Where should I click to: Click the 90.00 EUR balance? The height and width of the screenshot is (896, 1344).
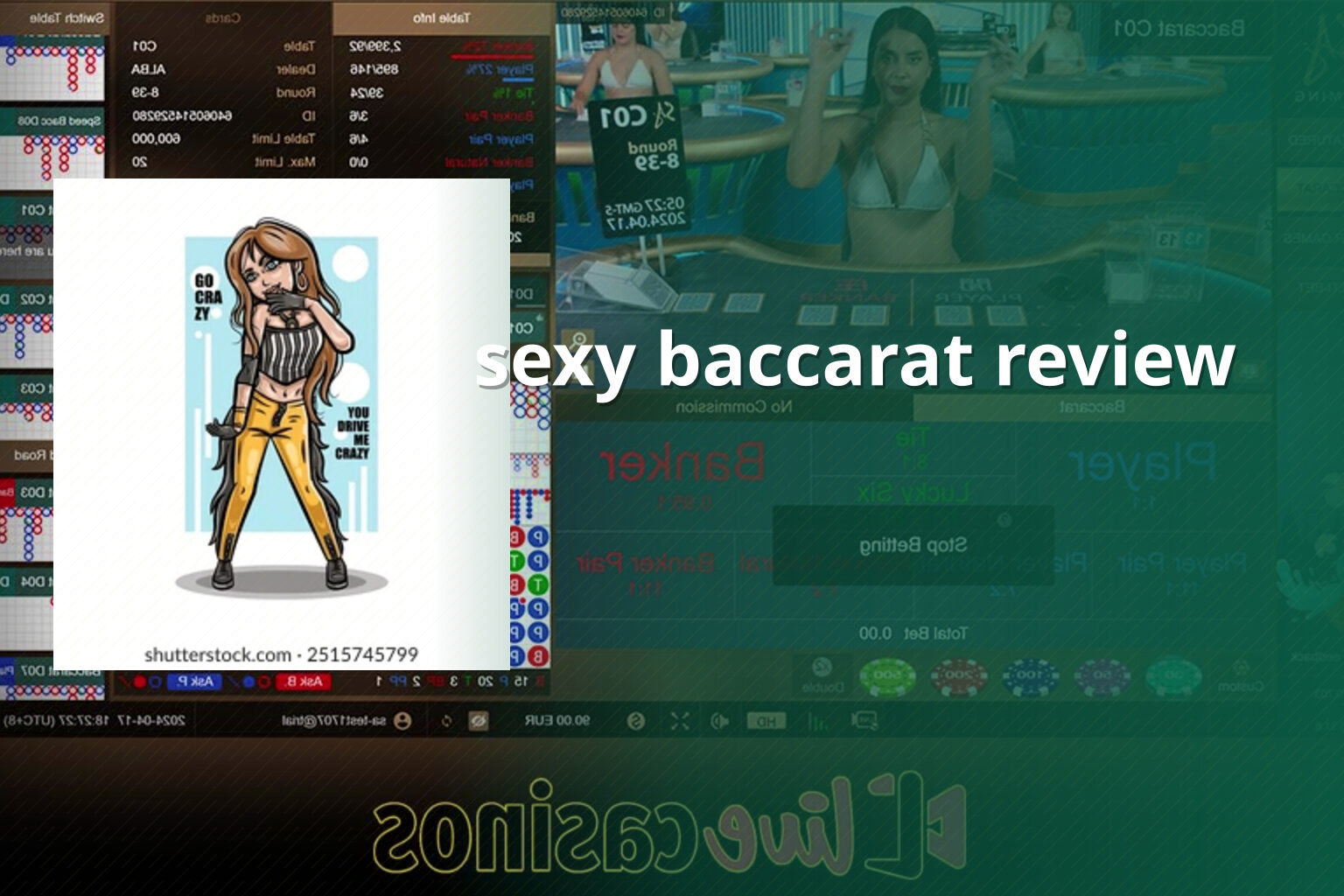click(x=557, y=721)
